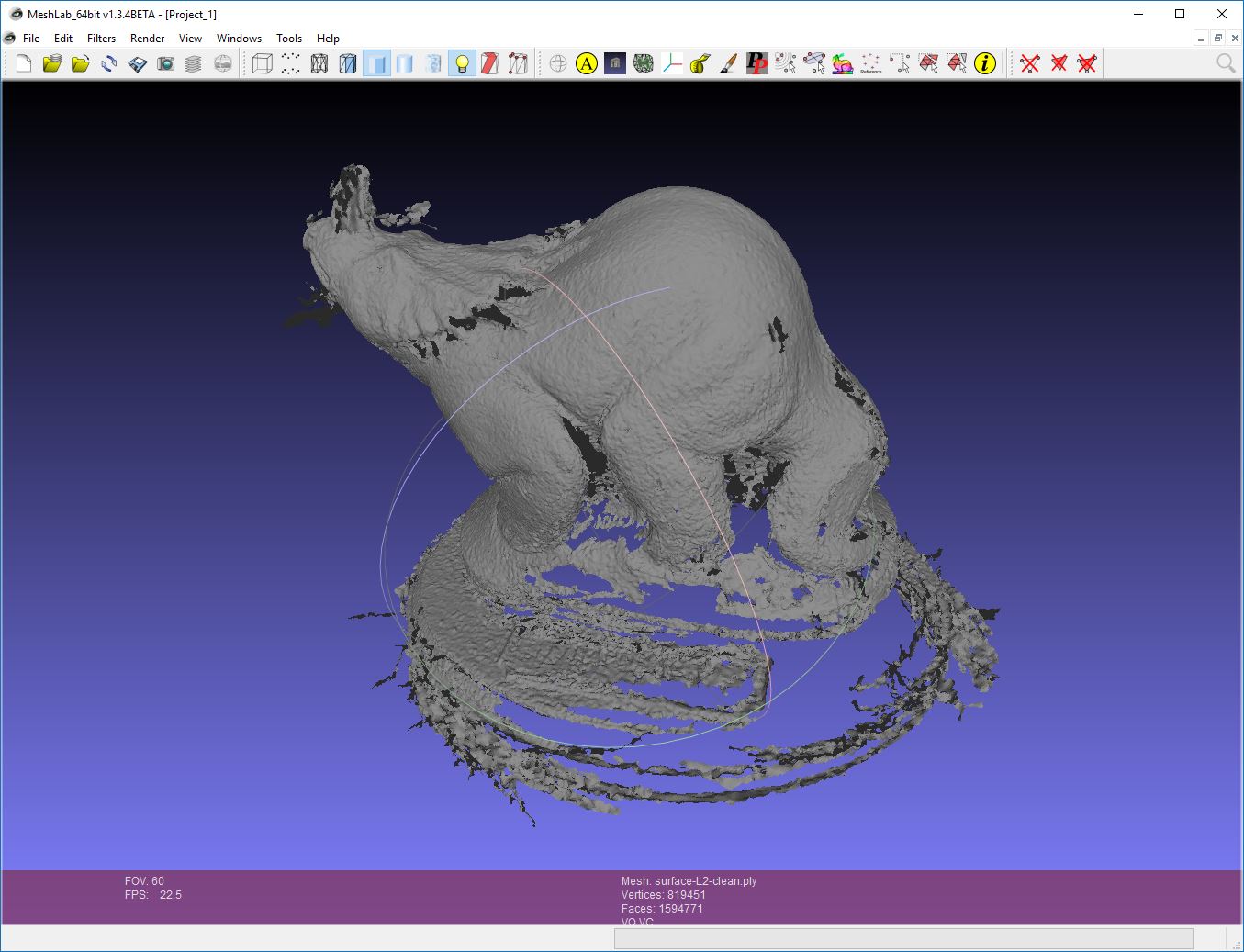Click the New Empty Project icon

[x=24, y=63]
